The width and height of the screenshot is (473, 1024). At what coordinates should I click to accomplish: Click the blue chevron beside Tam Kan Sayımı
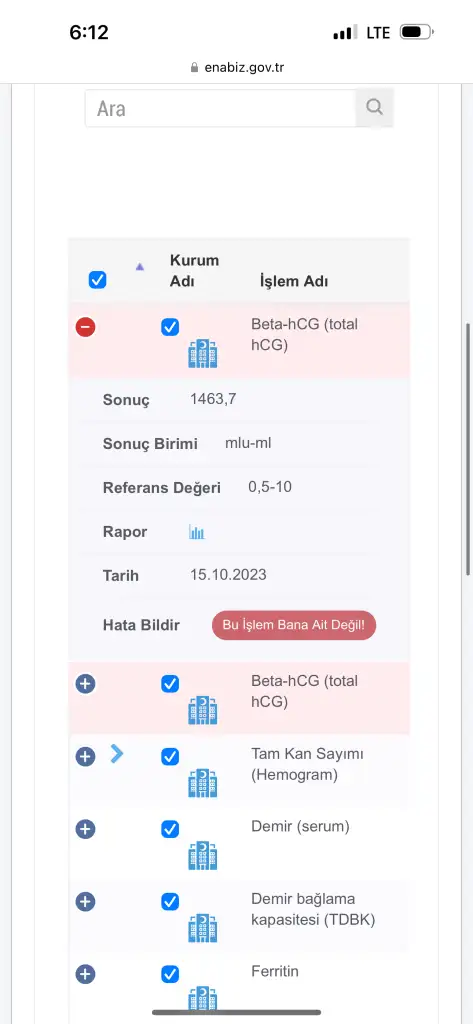117,754
